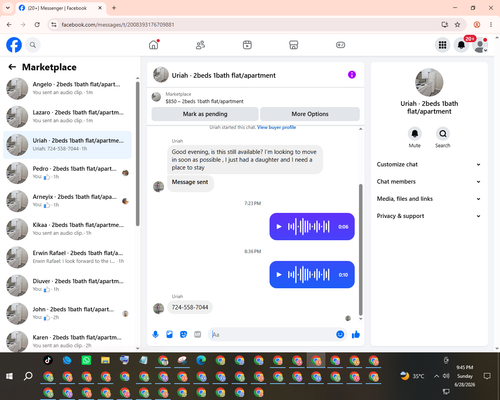Open the Marketplace storefront icon

click(294, 45)
